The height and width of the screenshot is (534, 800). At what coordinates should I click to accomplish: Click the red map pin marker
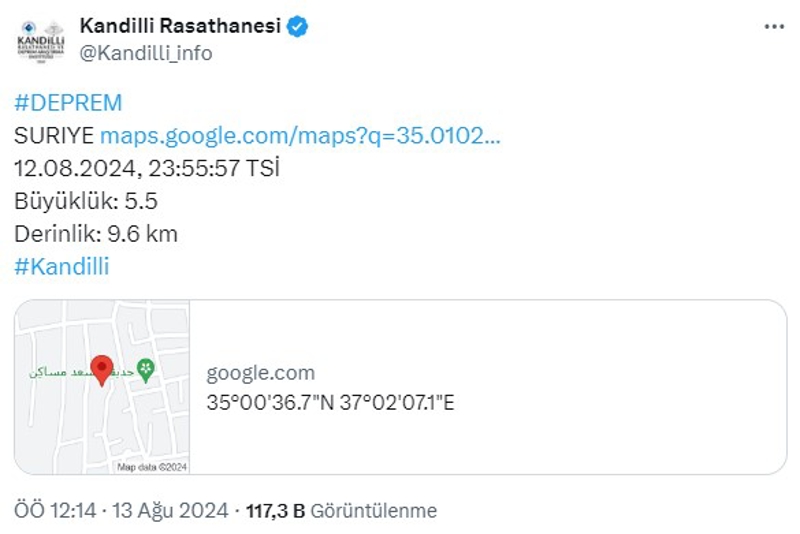coord(101,368)
